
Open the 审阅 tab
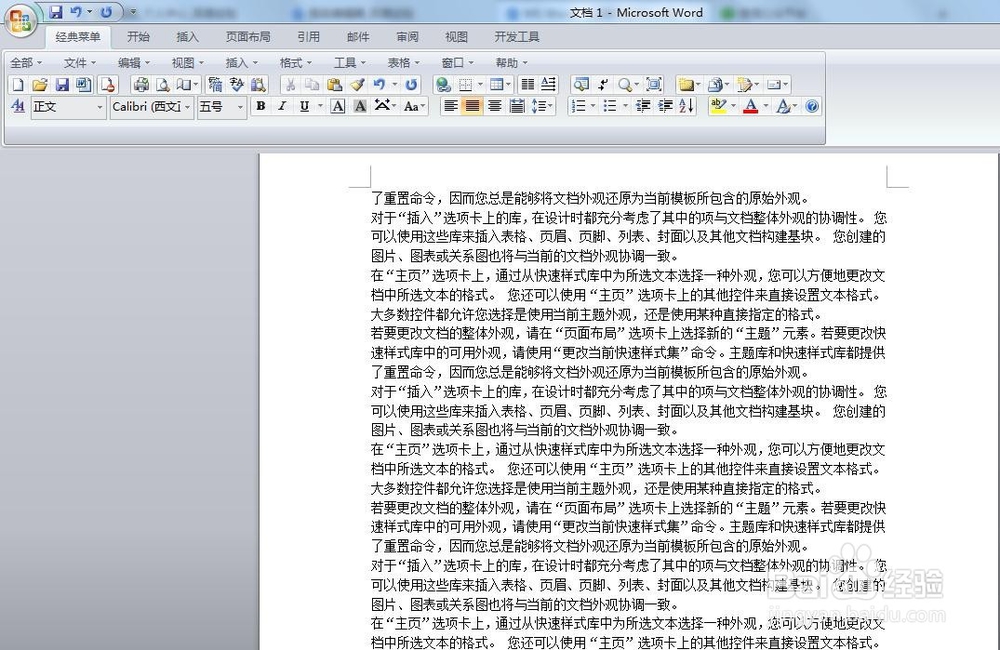pyautogui.click(x=408, y=37)
